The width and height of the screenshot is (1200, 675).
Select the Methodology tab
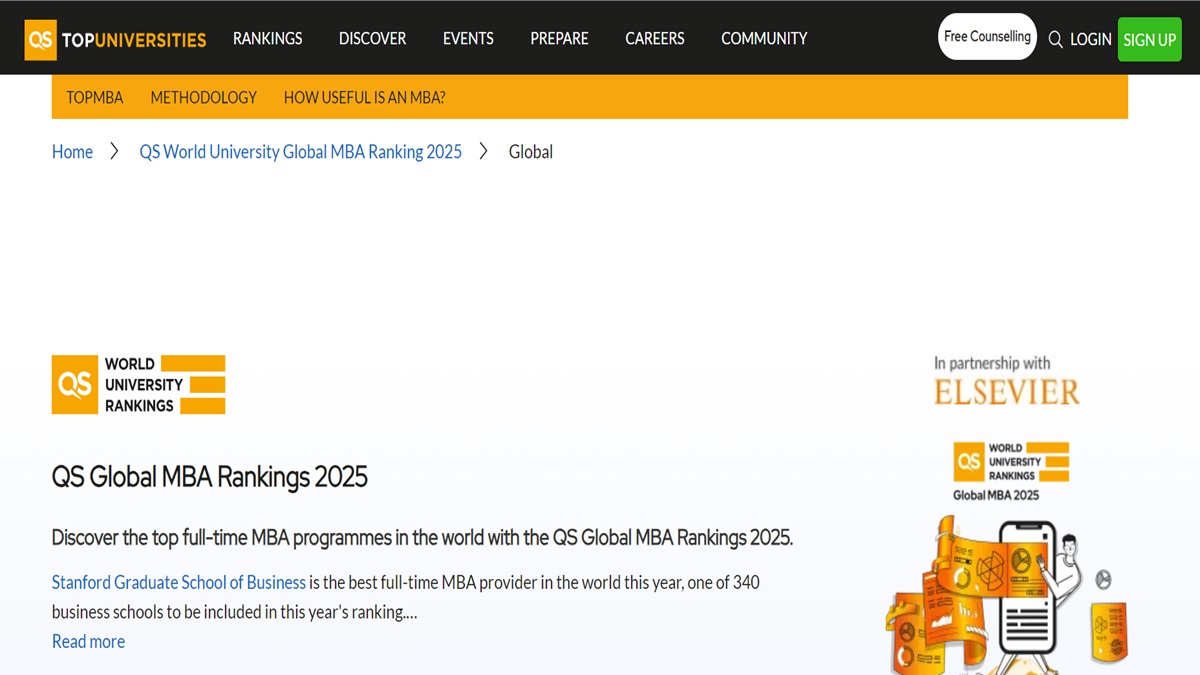point(203,98)
